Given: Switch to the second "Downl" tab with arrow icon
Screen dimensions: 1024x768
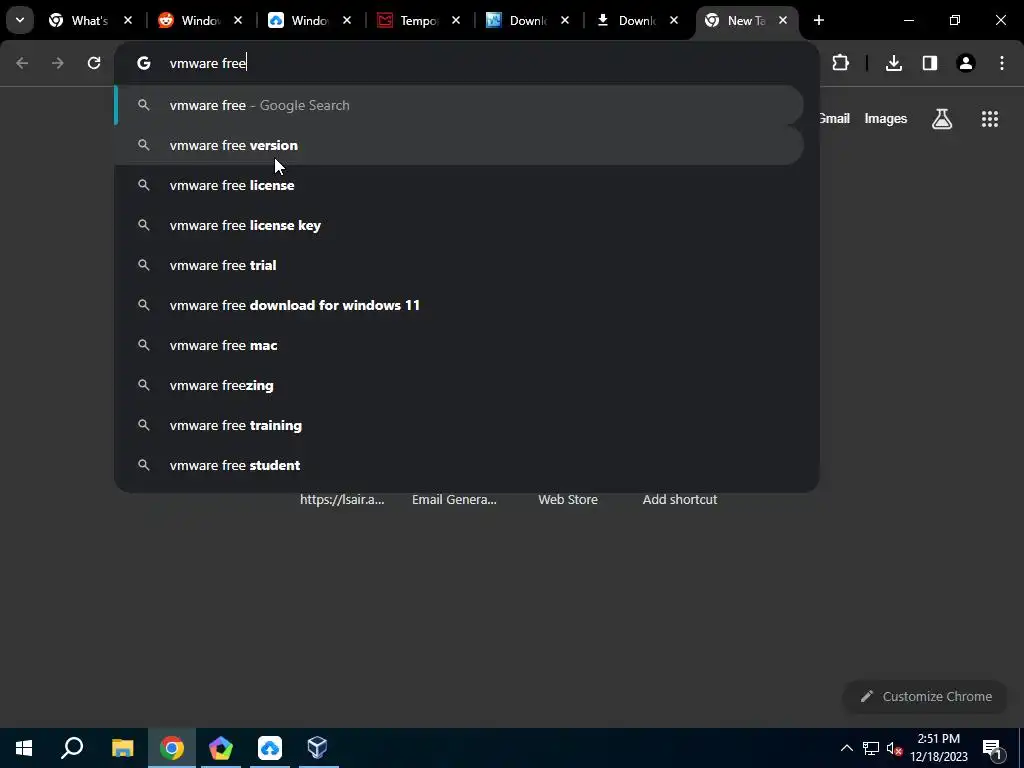Looking at the screenshot, I should [x=637, y=20].
